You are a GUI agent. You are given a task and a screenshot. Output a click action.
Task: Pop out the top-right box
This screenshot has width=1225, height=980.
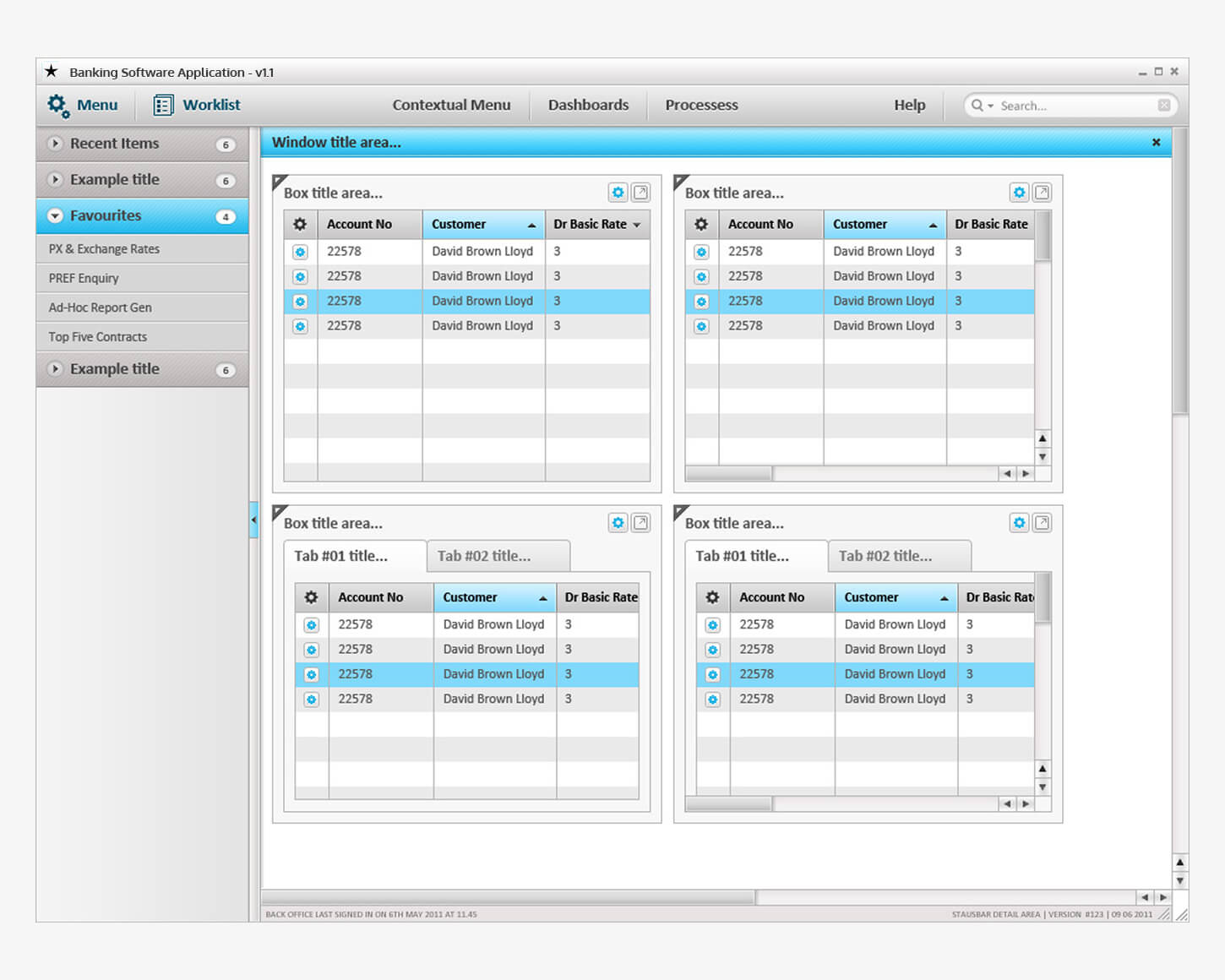click(1043, 193)
